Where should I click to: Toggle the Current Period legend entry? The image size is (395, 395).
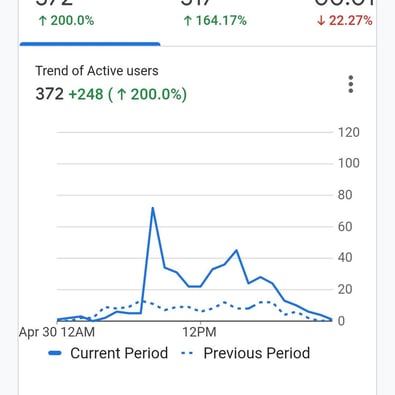tap(108, 353)
